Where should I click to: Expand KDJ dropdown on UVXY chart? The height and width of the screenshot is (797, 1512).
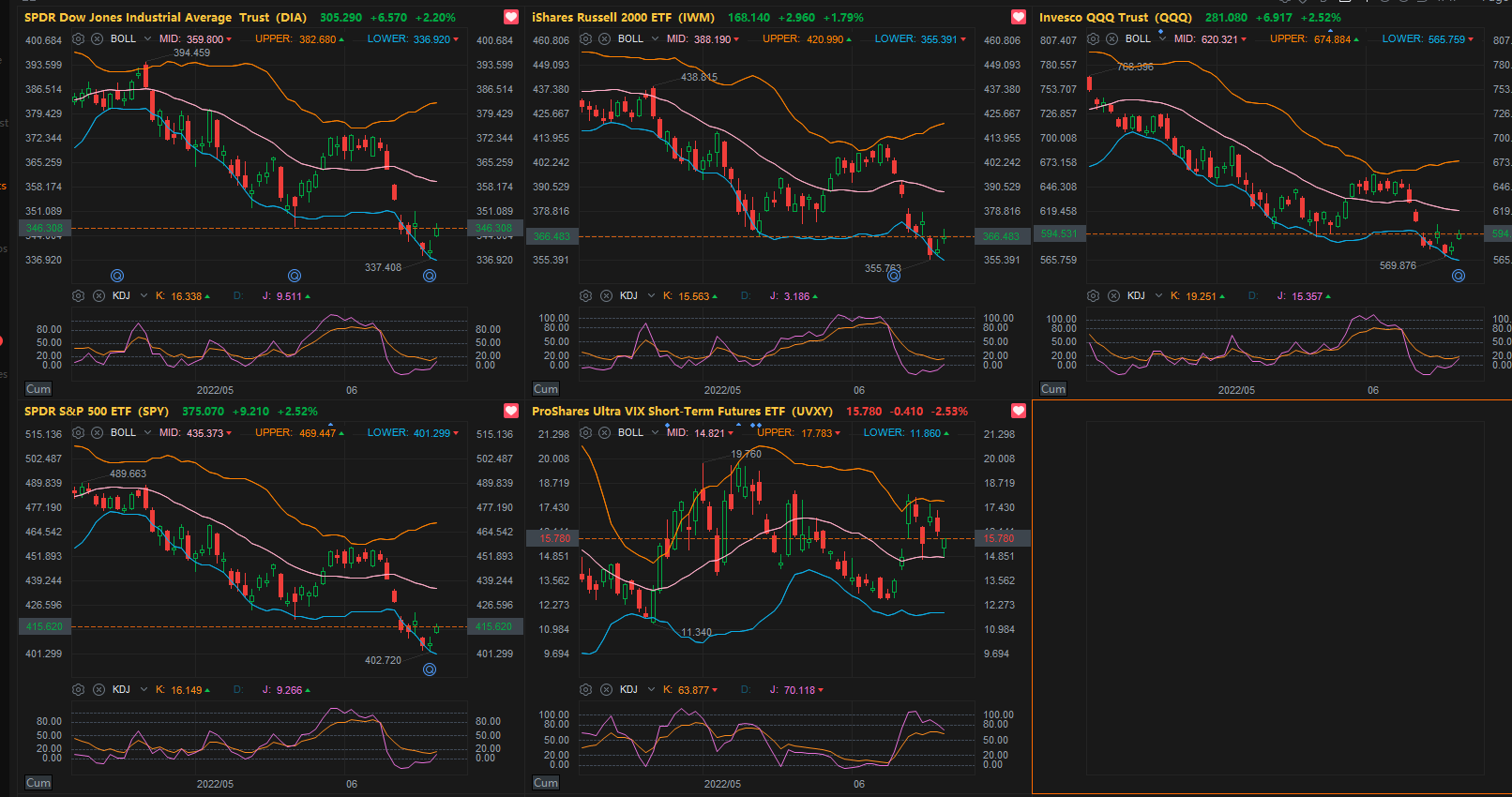[652, 690]
